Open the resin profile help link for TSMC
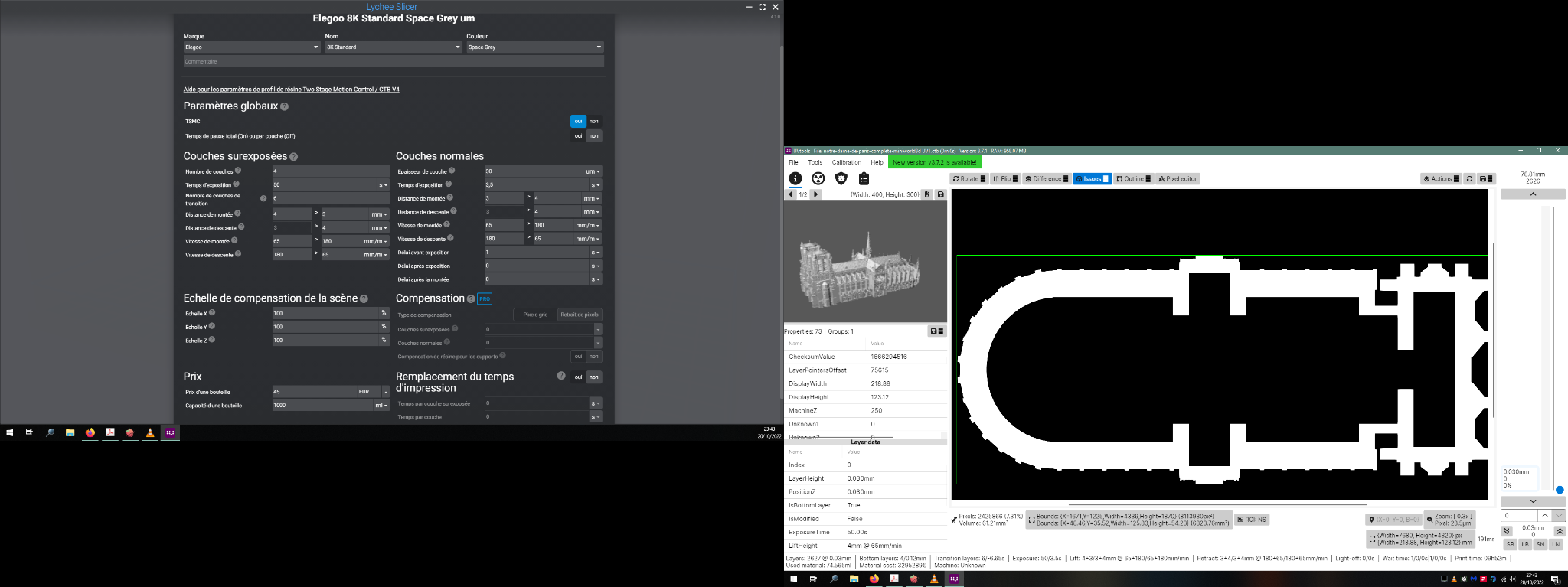1568x587 pixels. 292,90
